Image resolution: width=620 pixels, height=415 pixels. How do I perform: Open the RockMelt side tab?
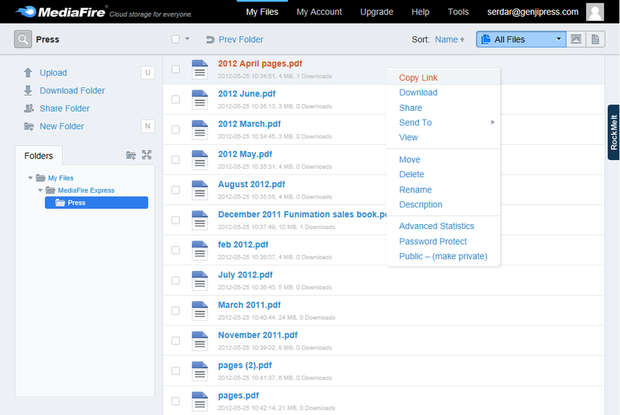click(614, 132)
